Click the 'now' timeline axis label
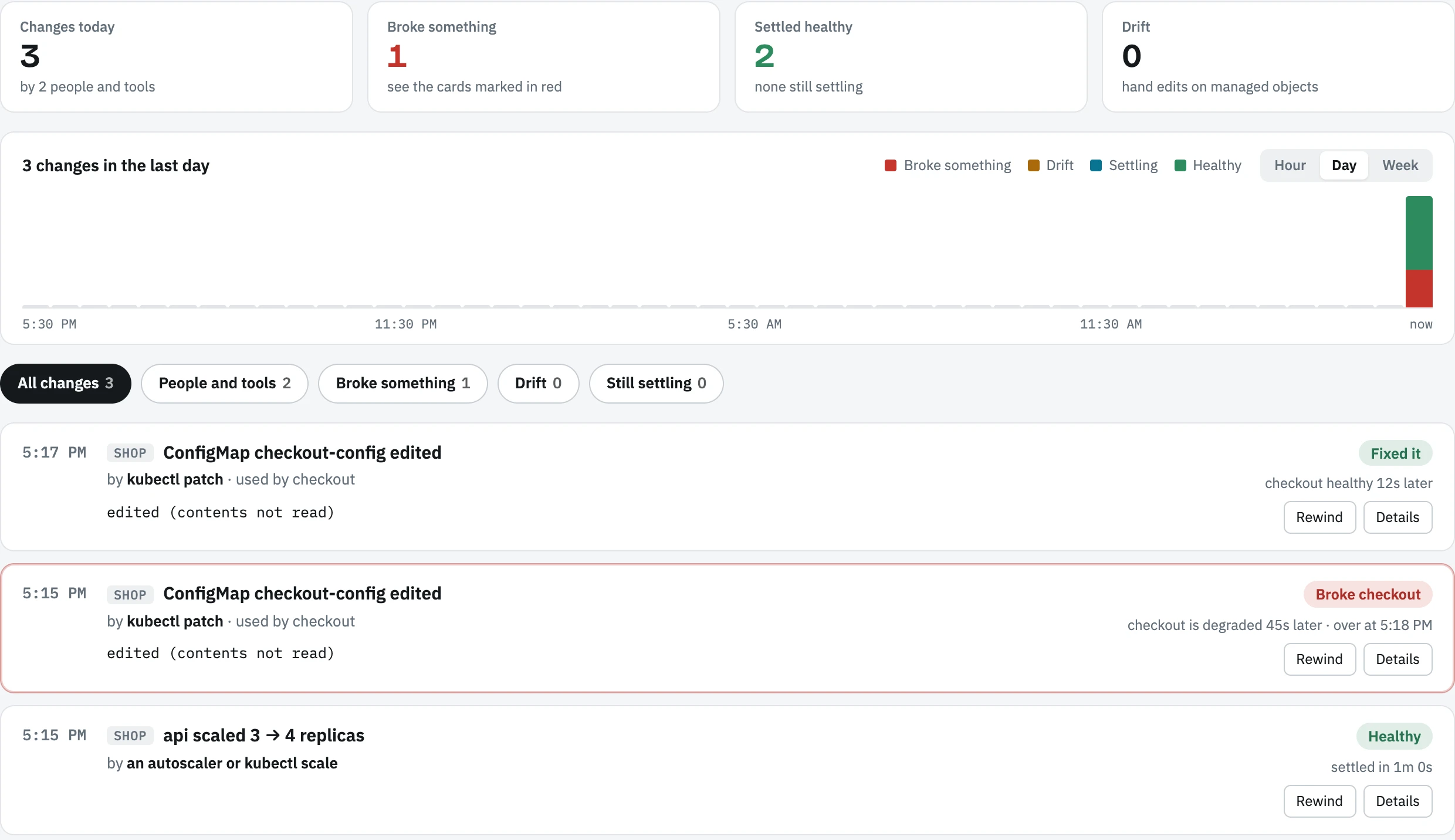The height and width of the screenshot is (840, 1455). [1420, 324]
